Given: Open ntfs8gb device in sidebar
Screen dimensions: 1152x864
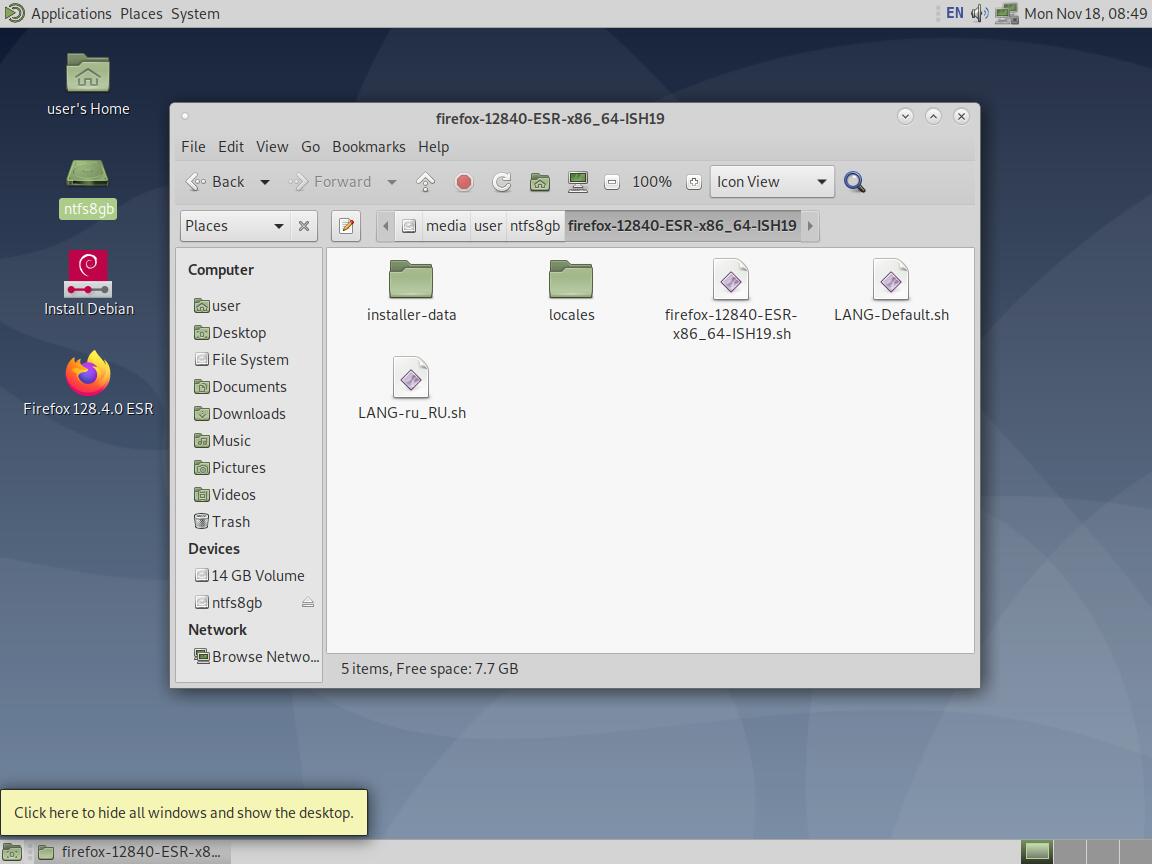Looking at the screenshot, I should tap(237, 602).
